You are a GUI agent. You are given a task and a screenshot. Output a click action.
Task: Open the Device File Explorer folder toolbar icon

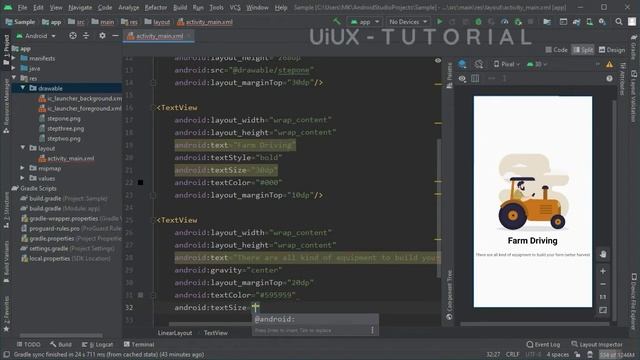[x=547, y=22]
